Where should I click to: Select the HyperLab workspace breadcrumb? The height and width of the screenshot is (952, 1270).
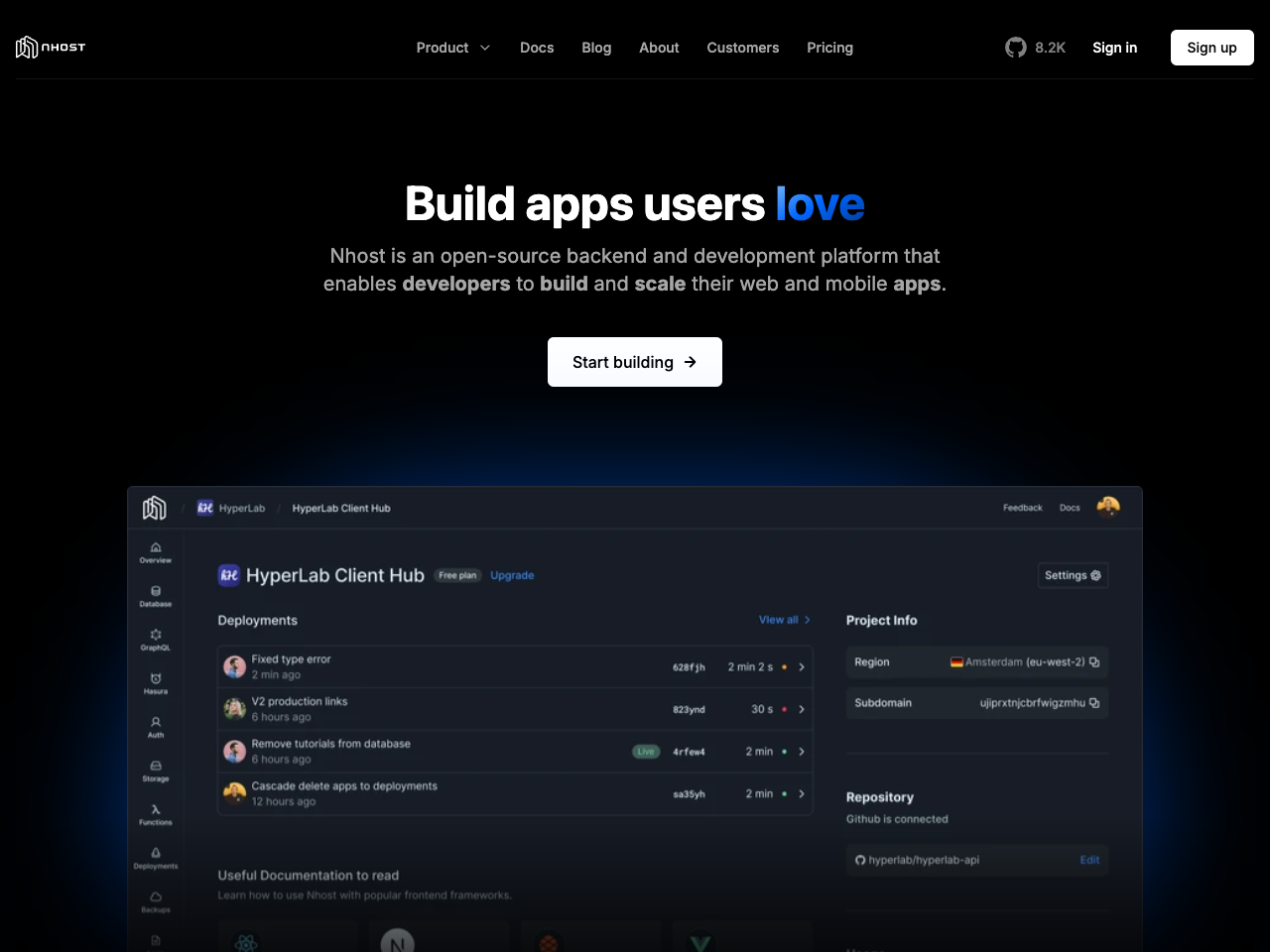coord(231,508)
